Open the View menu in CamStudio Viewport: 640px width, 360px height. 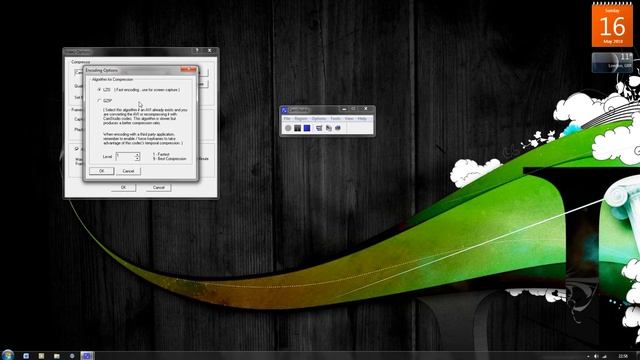pyautogui.click(x=349, y=119)
